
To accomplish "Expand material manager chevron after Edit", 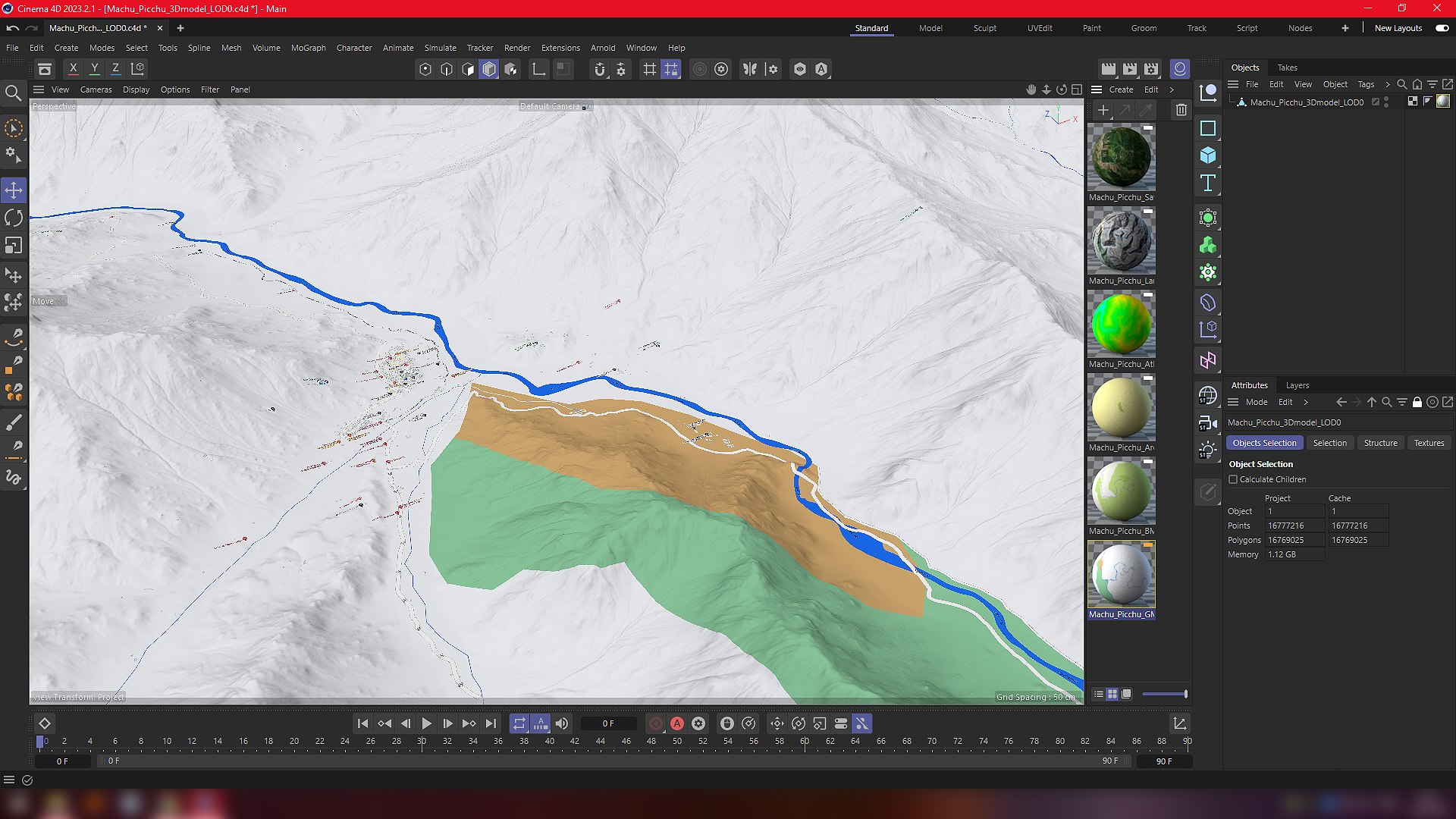I will 1172,89.
